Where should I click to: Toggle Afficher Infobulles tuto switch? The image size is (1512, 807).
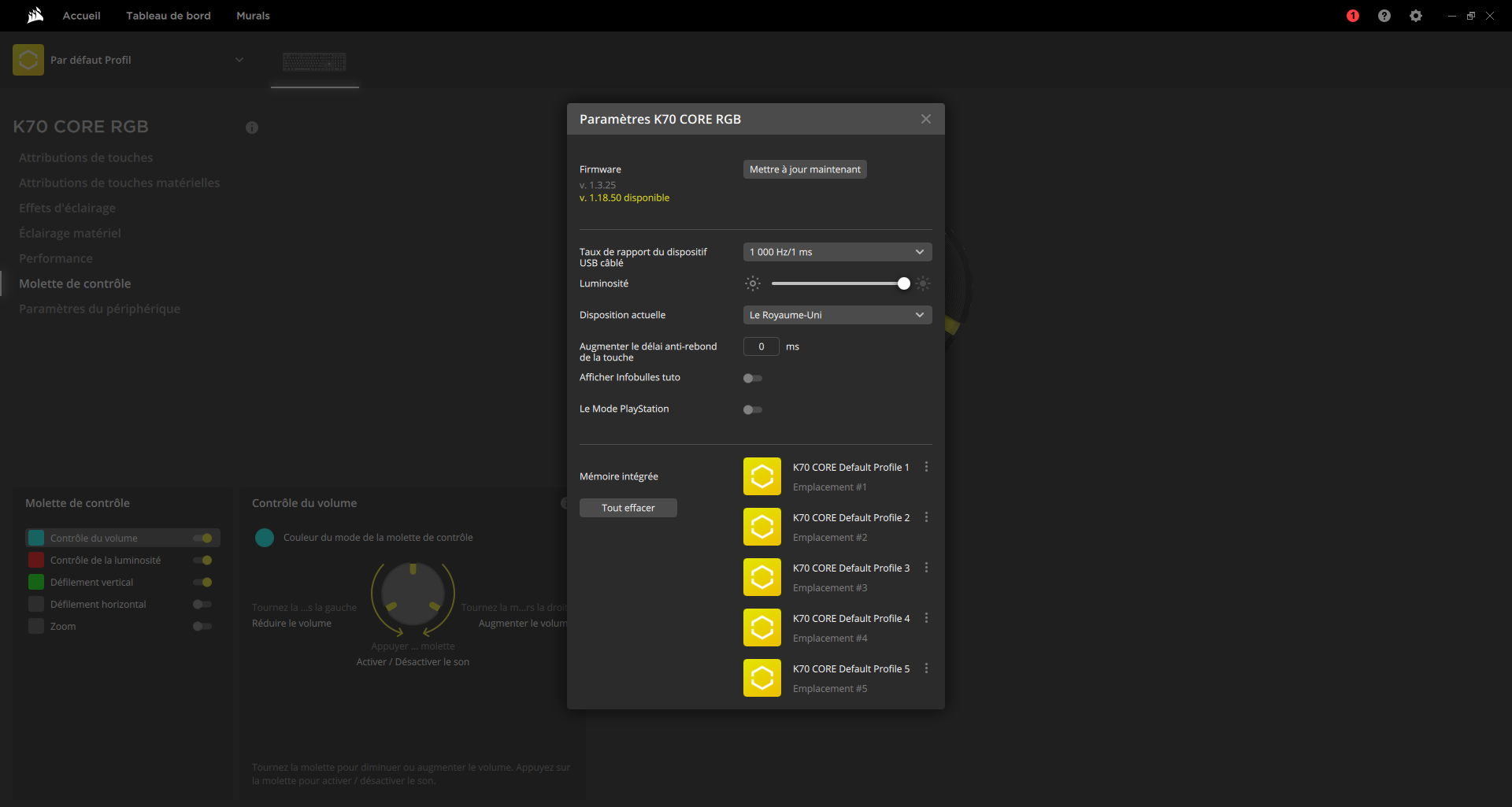pyautogui.click(x=753, y=379)
